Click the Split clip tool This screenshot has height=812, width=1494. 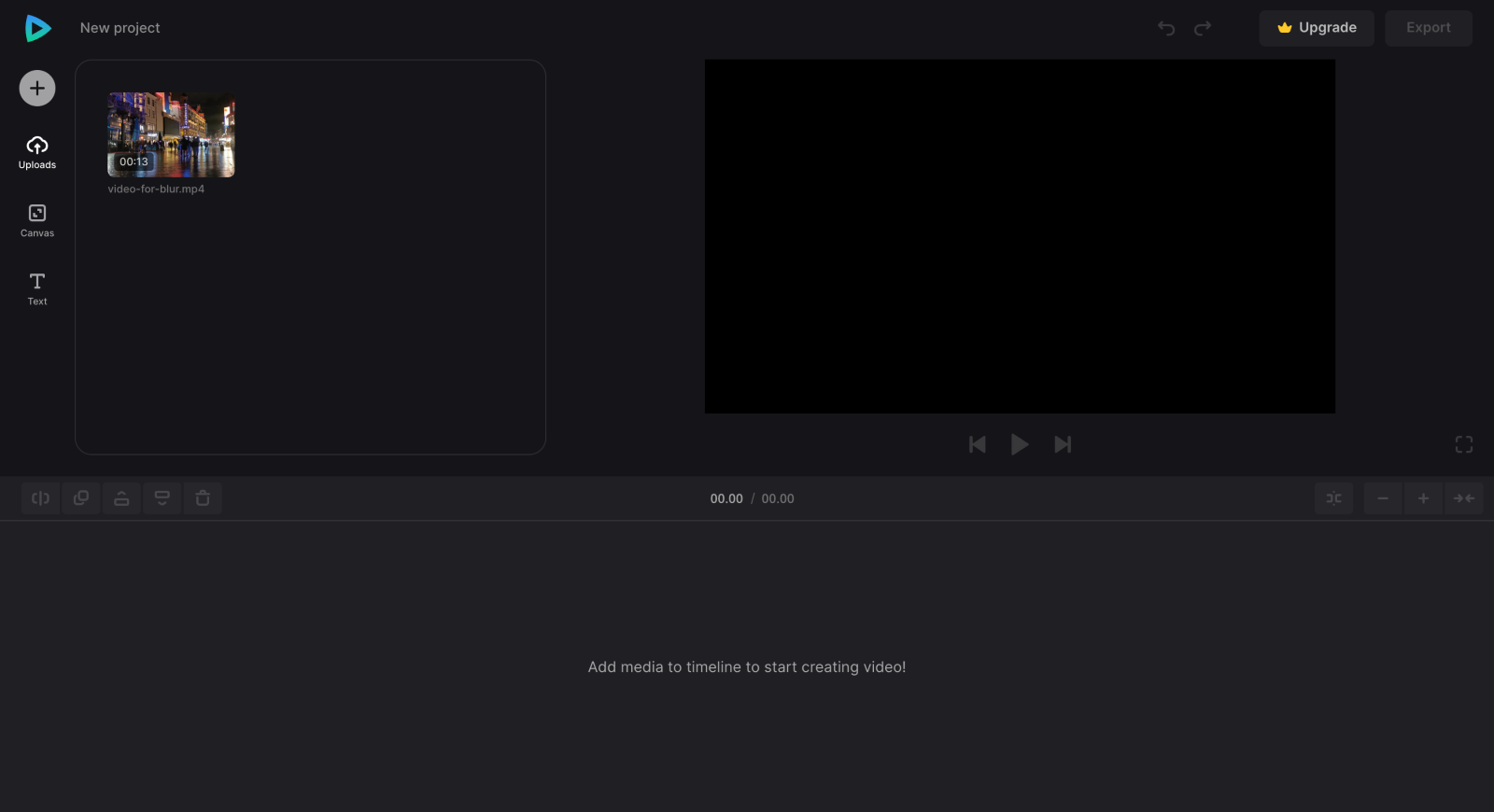point(41,498)
